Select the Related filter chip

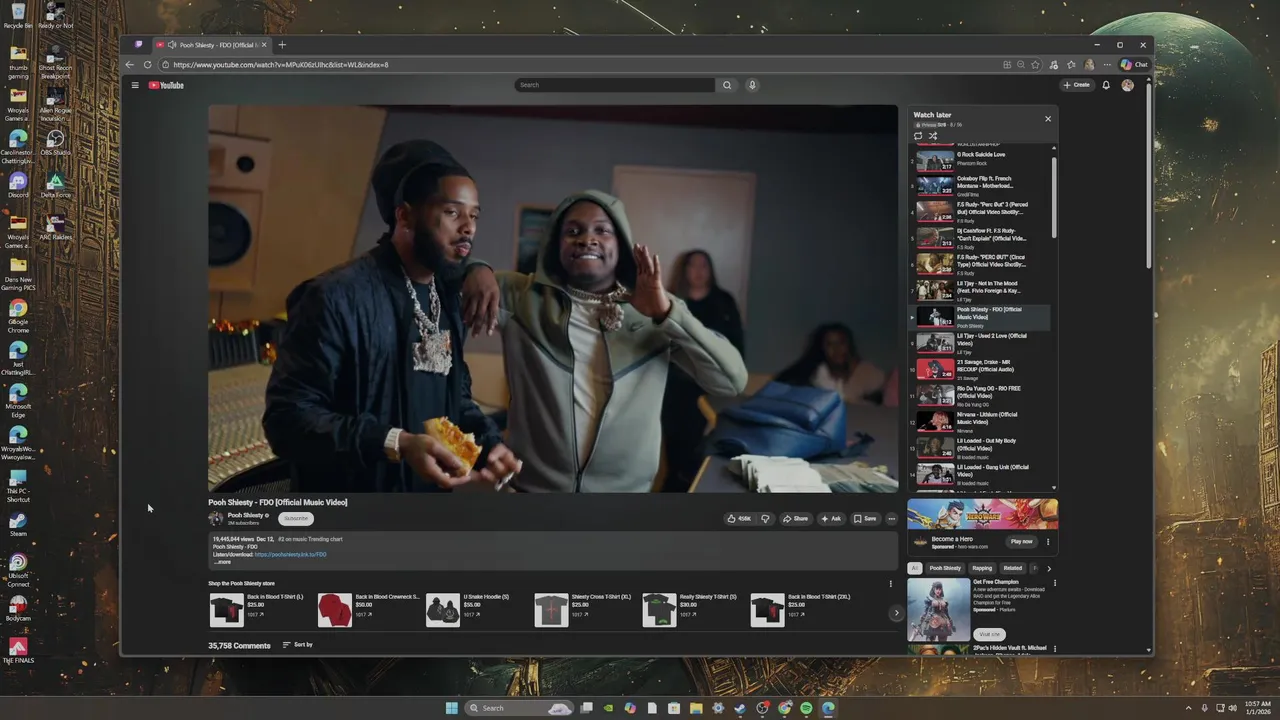tap(1013, 568)
